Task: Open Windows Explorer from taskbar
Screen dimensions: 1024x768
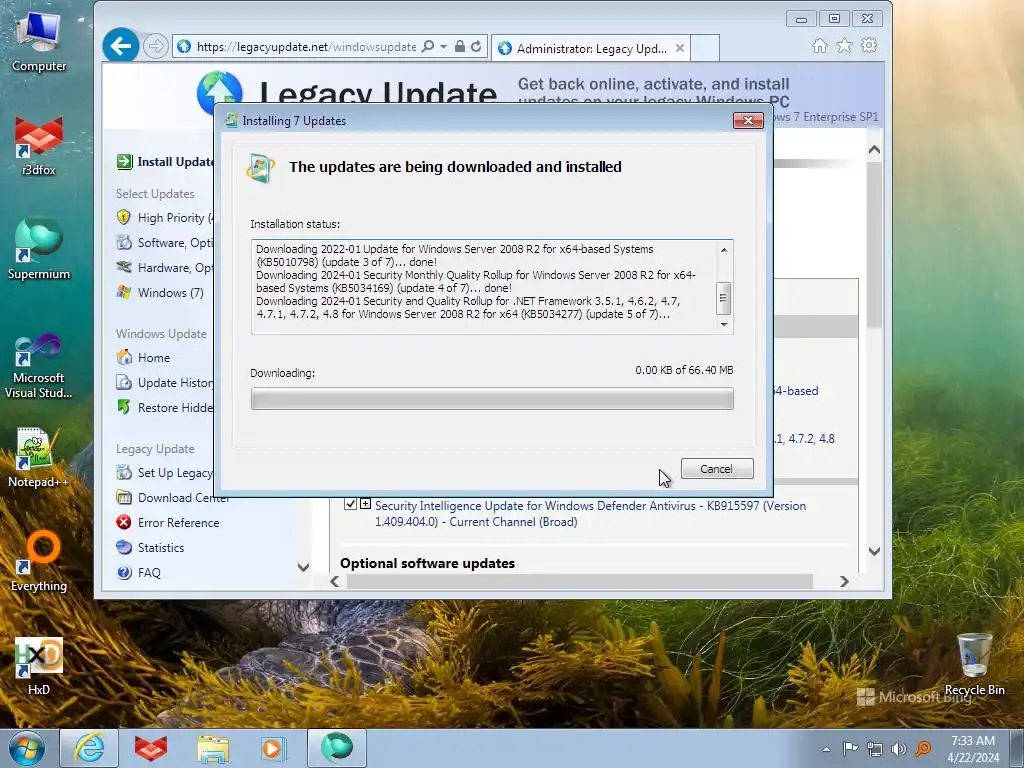Action: pyautogui.click(x=213, y=748)
